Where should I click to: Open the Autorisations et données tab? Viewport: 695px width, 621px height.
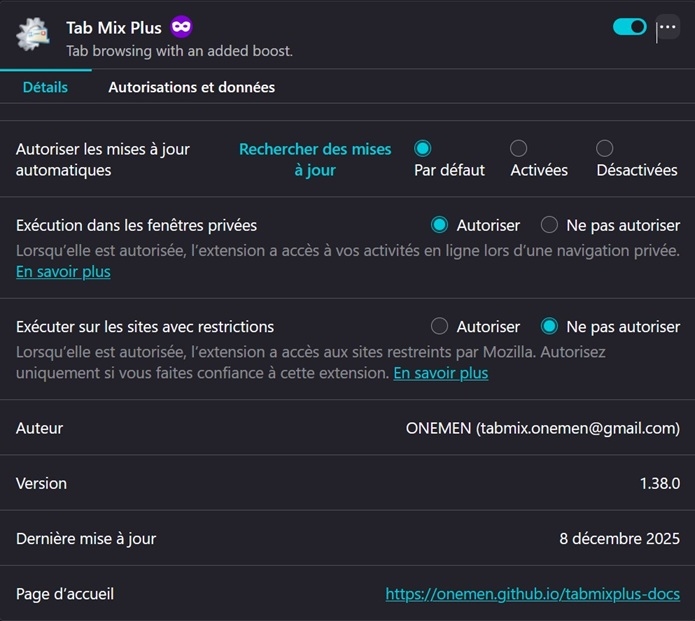click(191, 87)
